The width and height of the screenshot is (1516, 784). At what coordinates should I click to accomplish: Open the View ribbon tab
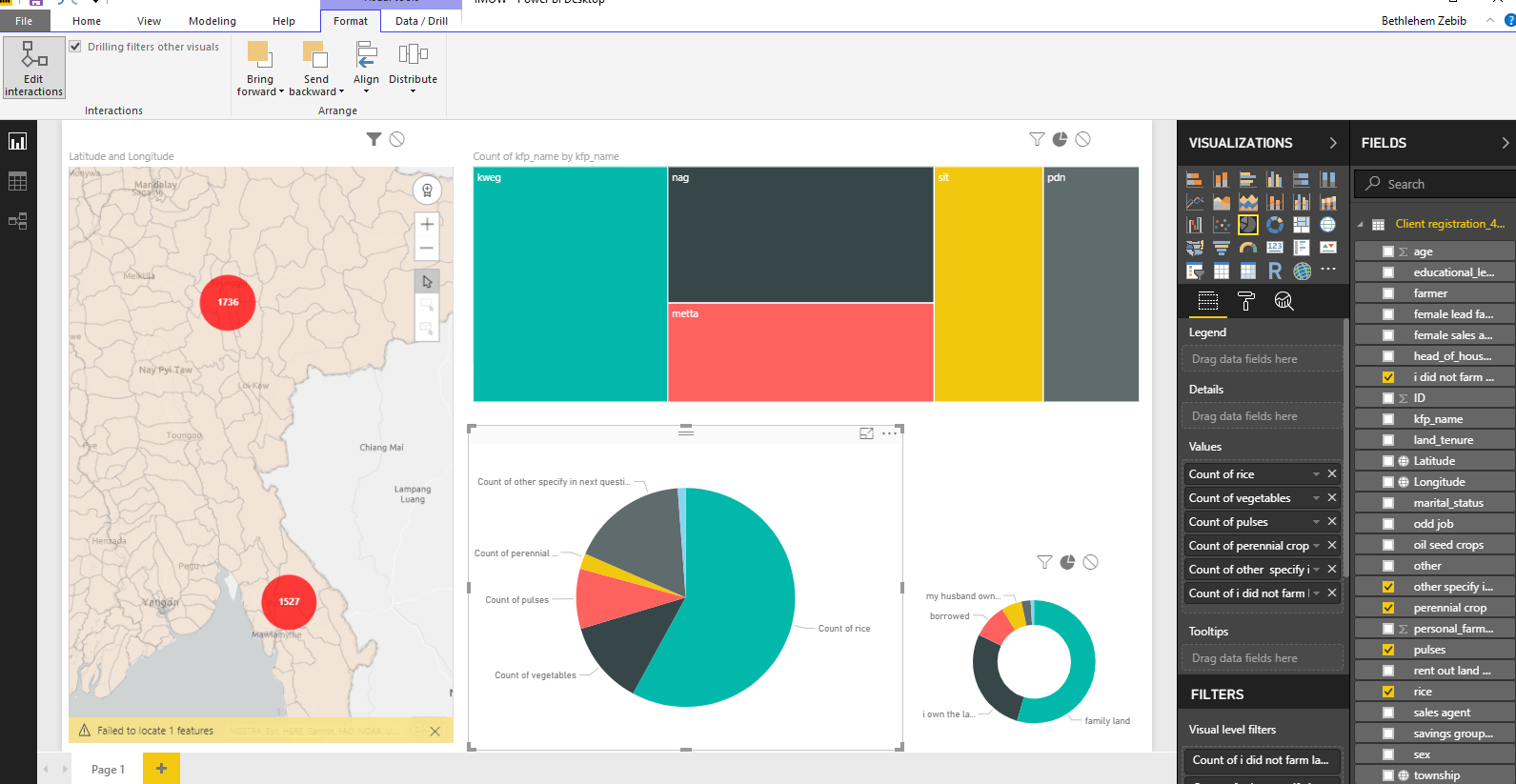point(149,21)
